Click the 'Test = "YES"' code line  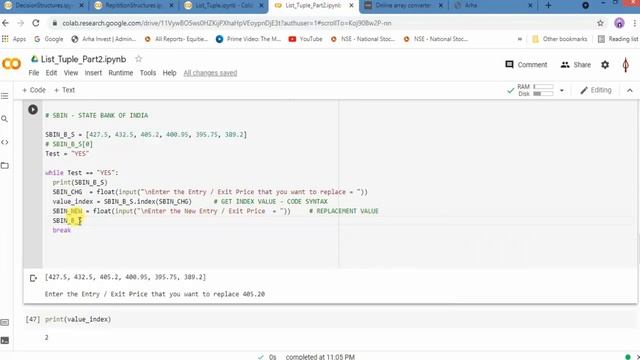[x=67, y=154]
